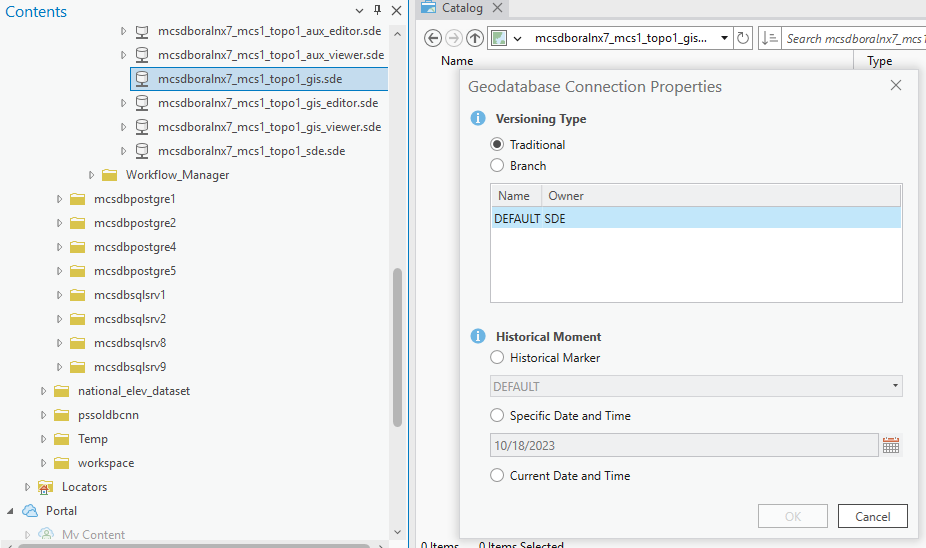This screenshot has width=926, height=548.
Task: Select mcsdboralnx7_mcs1_topo1_sde.sde connection
Action: (x=252, y=151)
